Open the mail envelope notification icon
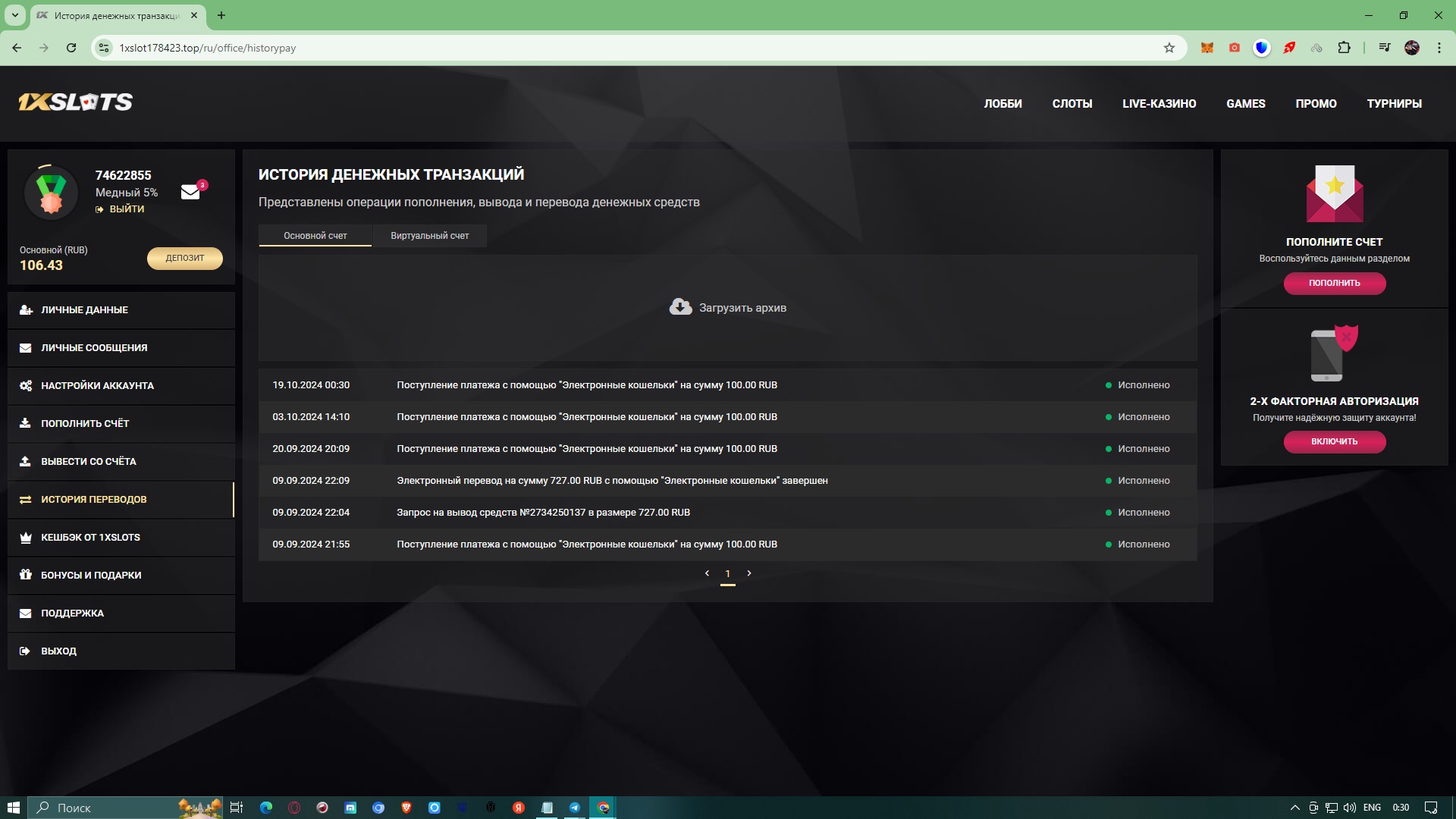Screen dimensions: 1456x819 (190, 193)
